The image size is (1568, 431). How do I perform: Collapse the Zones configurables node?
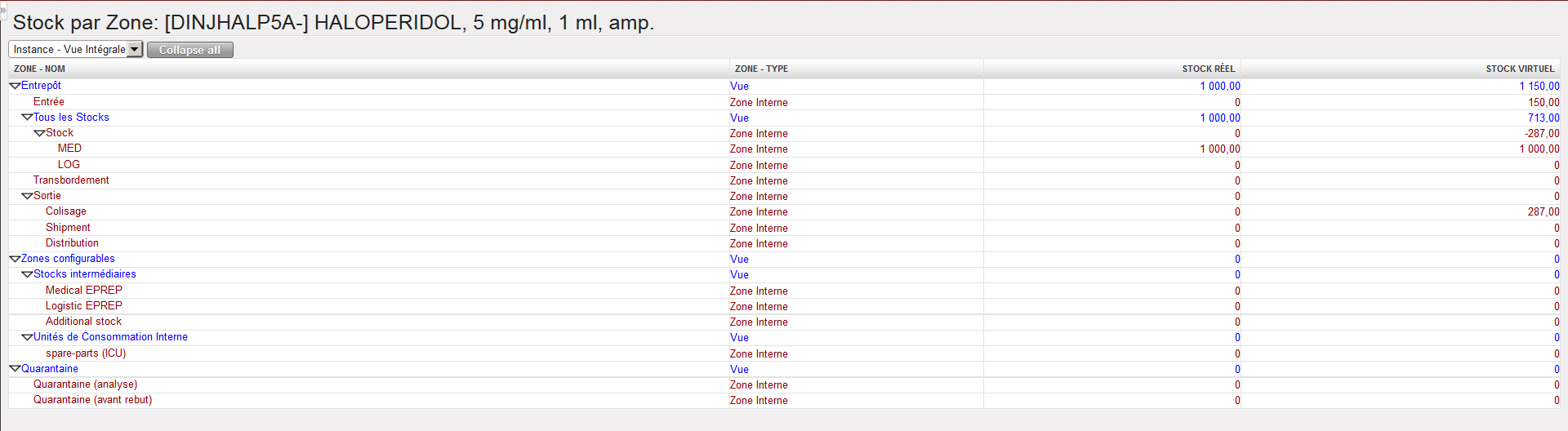(15, 259)
